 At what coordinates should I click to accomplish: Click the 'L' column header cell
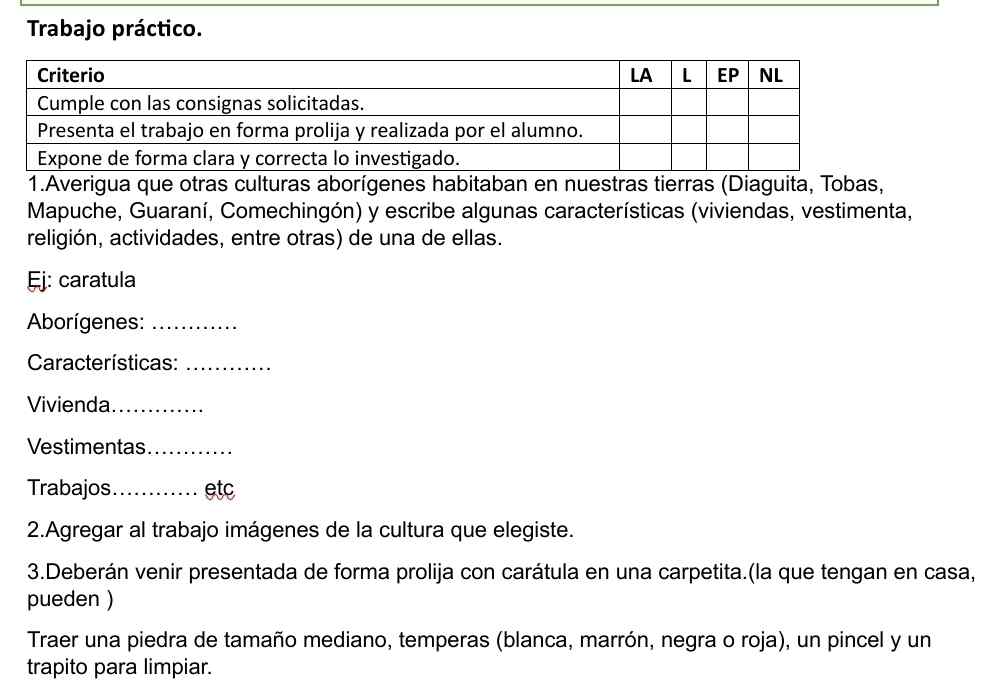tap(687, 75)
